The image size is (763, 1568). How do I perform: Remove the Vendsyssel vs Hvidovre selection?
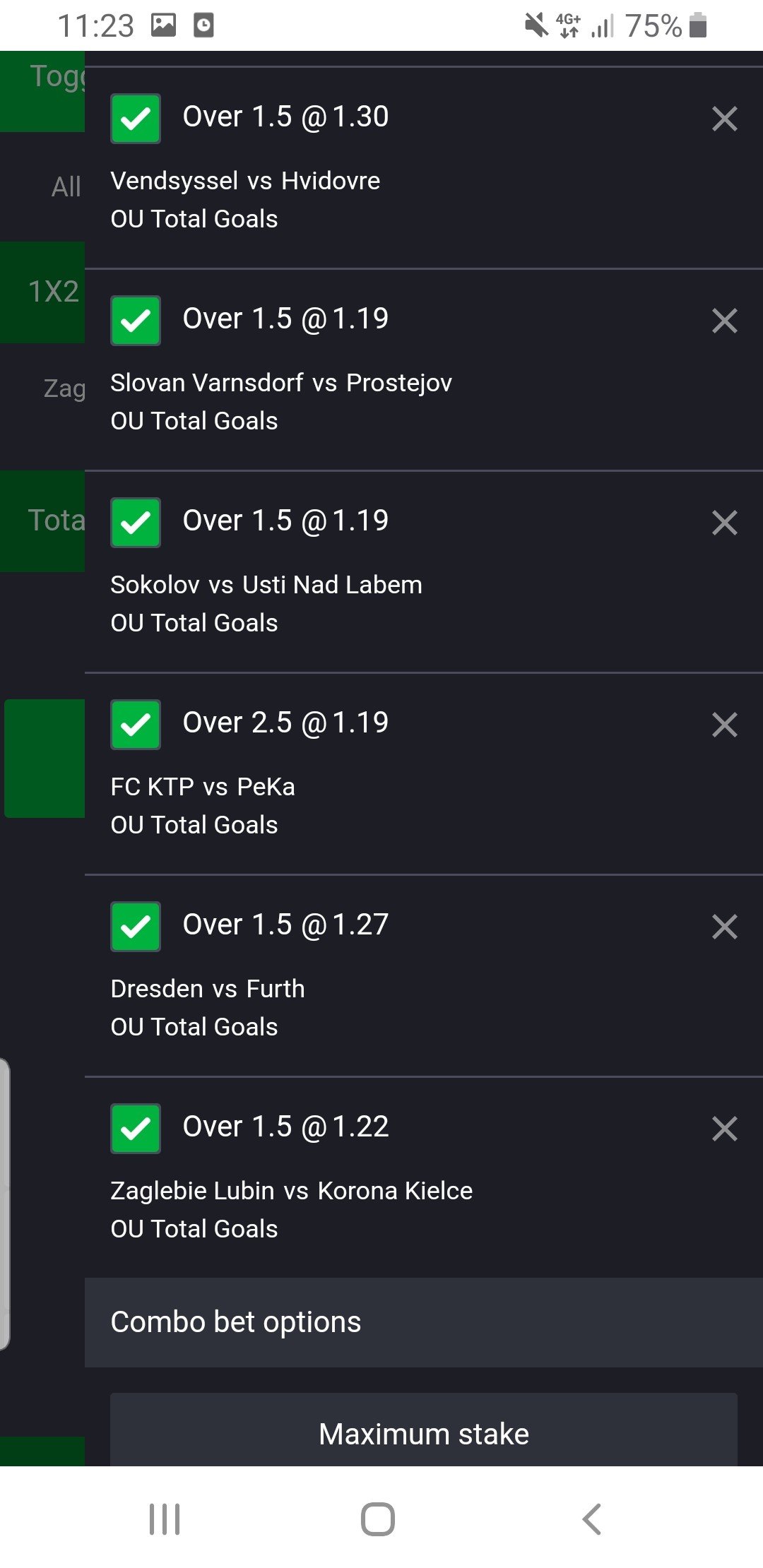tap(724, 119)
